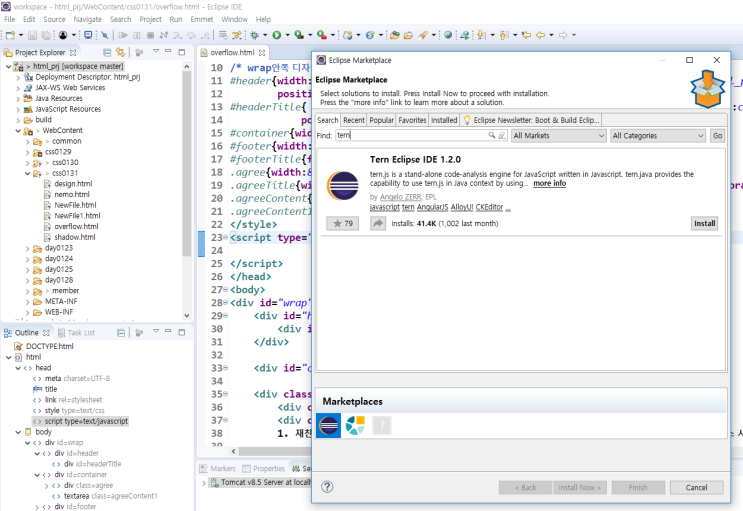Collapse the body node in Outline
Image resolution: width=743 pixels, height=511 pixels.
18,432
